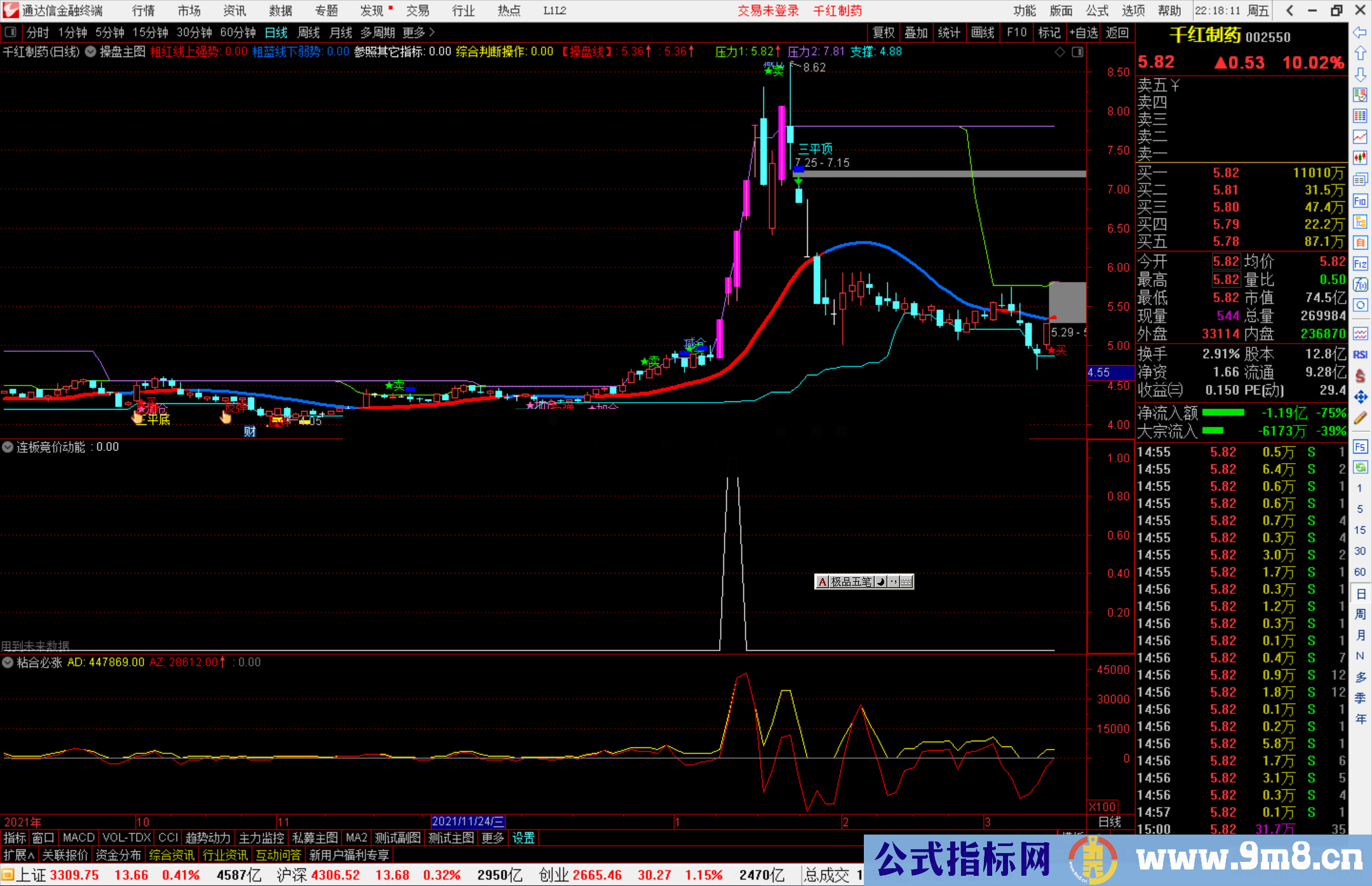Click the RSI indicator sidebar icon

click(x=1360, y=354)
